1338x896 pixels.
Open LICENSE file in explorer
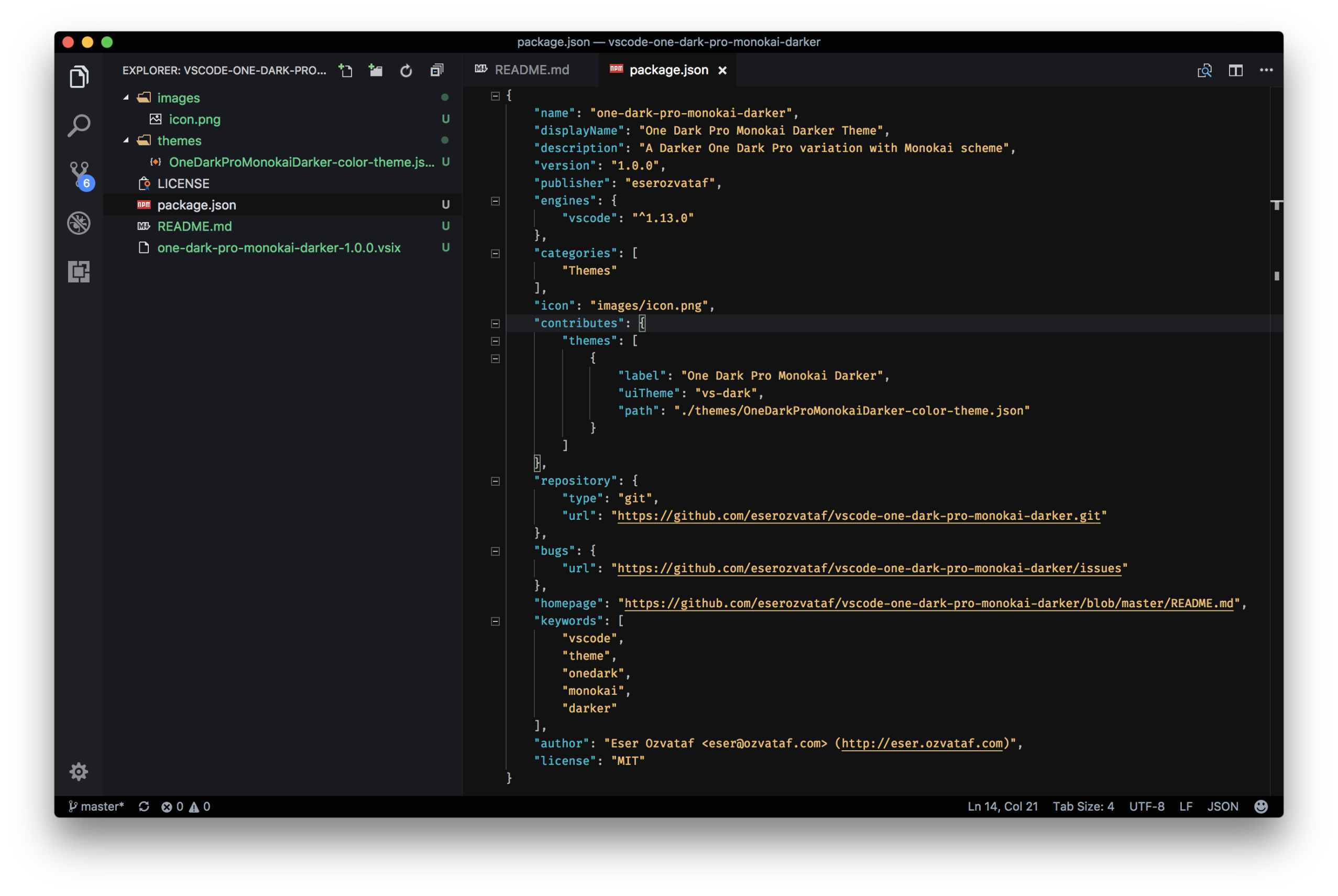point(183,183)
